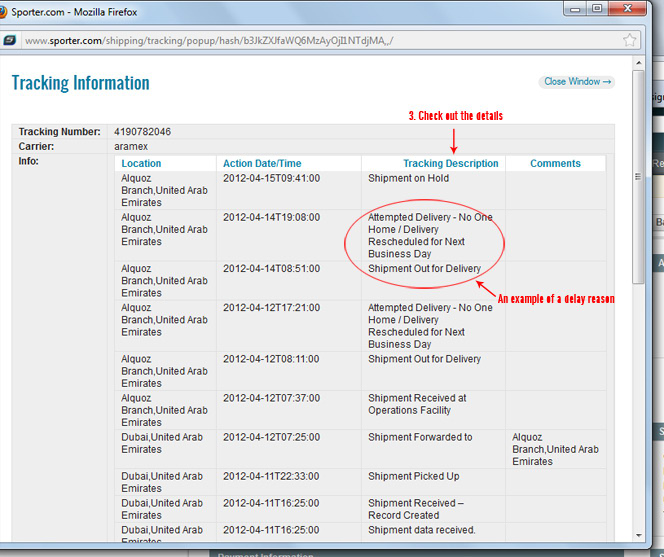Click the Shipment Picked Up row
The height and width of the screenshot is (557, 664).
[x=413, y=476]
